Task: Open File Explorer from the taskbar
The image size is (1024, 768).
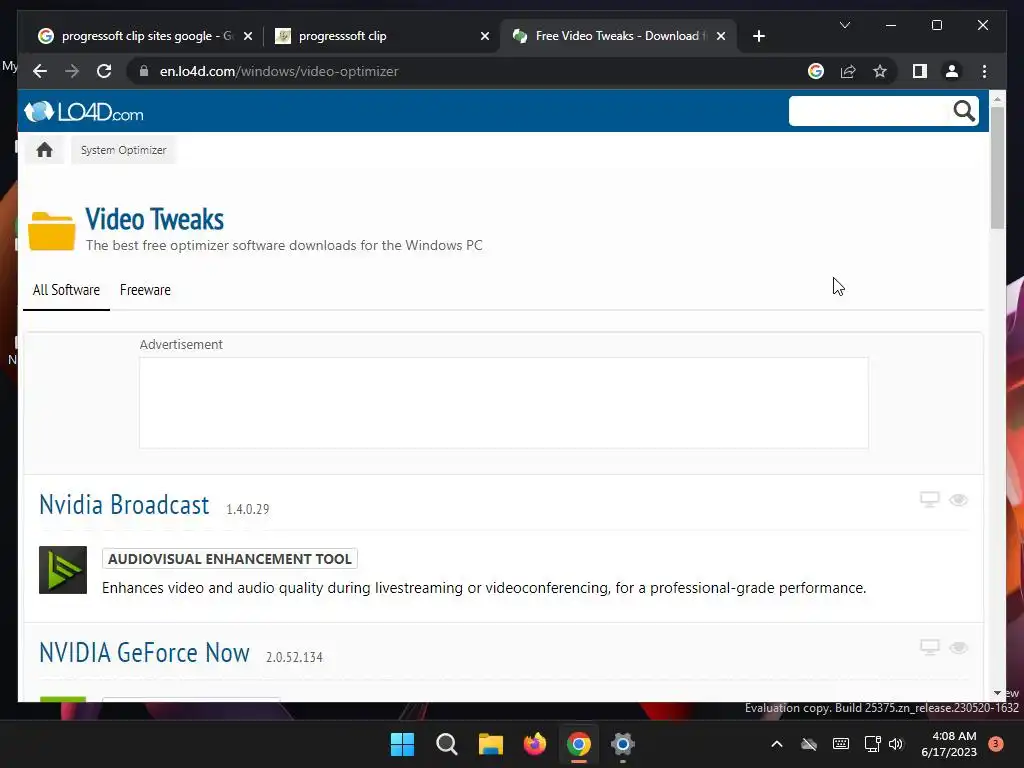Action: coord(490,744)
